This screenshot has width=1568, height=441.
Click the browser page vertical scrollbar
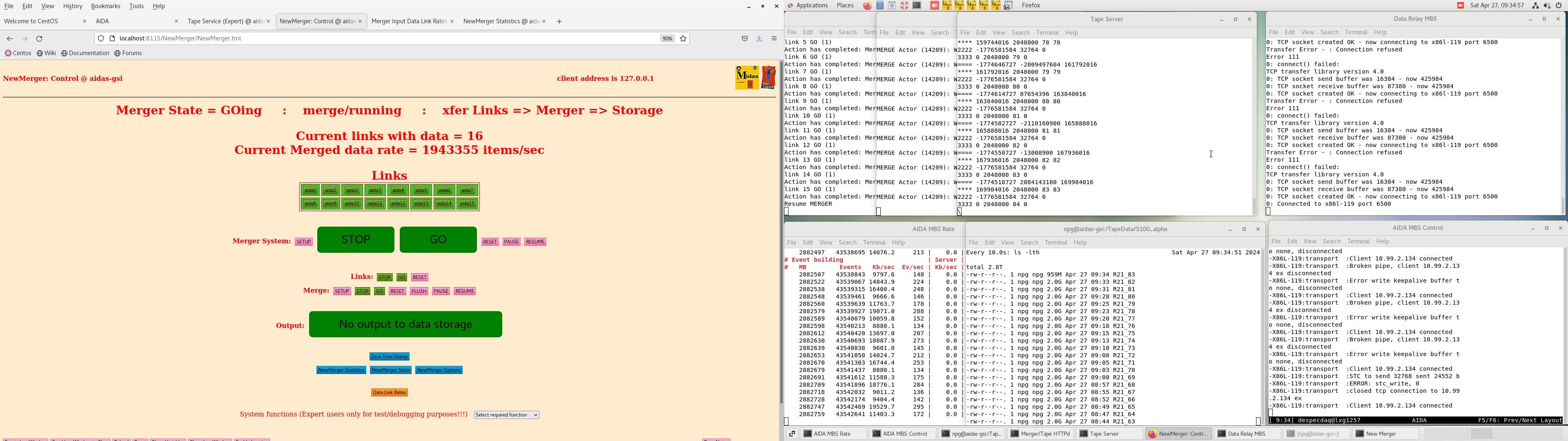(x=781, y=232)
